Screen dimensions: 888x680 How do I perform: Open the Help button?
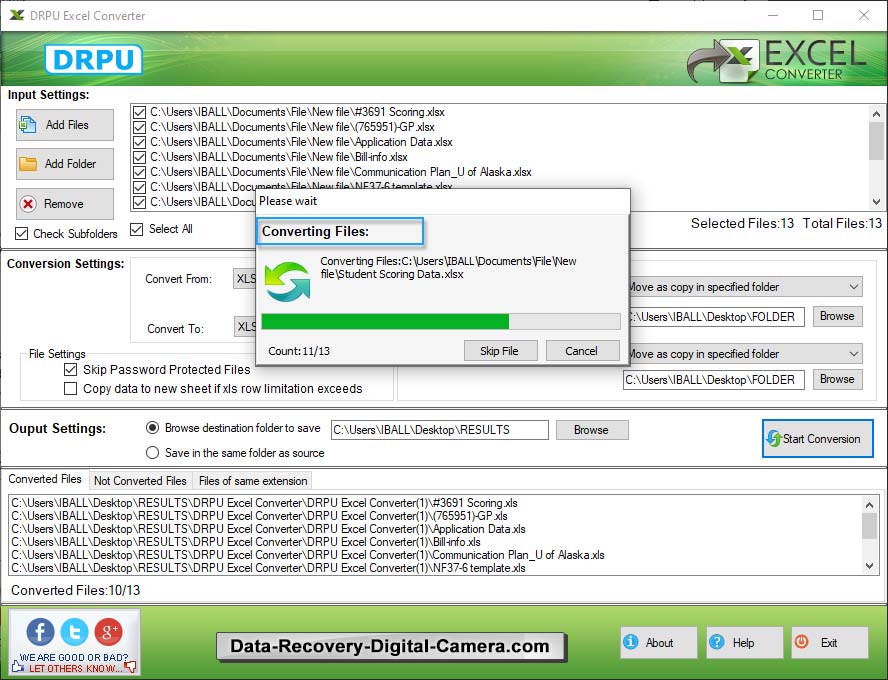click(x=744, y=643)
